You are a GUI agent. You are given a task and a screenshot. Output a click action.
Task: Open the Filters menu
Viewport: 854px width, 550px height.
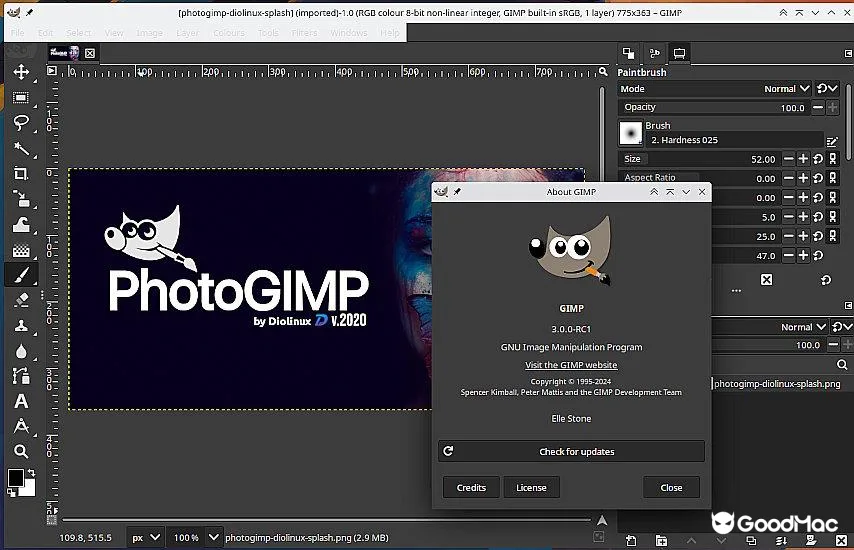[x=304, y=33]
